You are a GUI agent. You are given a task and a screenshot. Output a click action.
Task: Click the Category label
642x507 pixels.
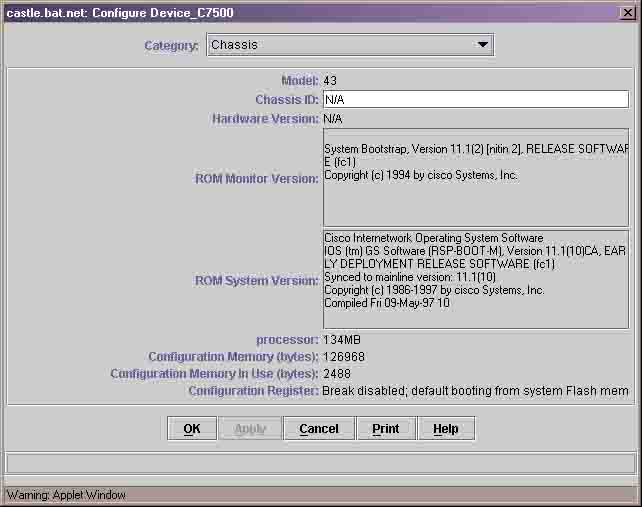click(171, 45)
